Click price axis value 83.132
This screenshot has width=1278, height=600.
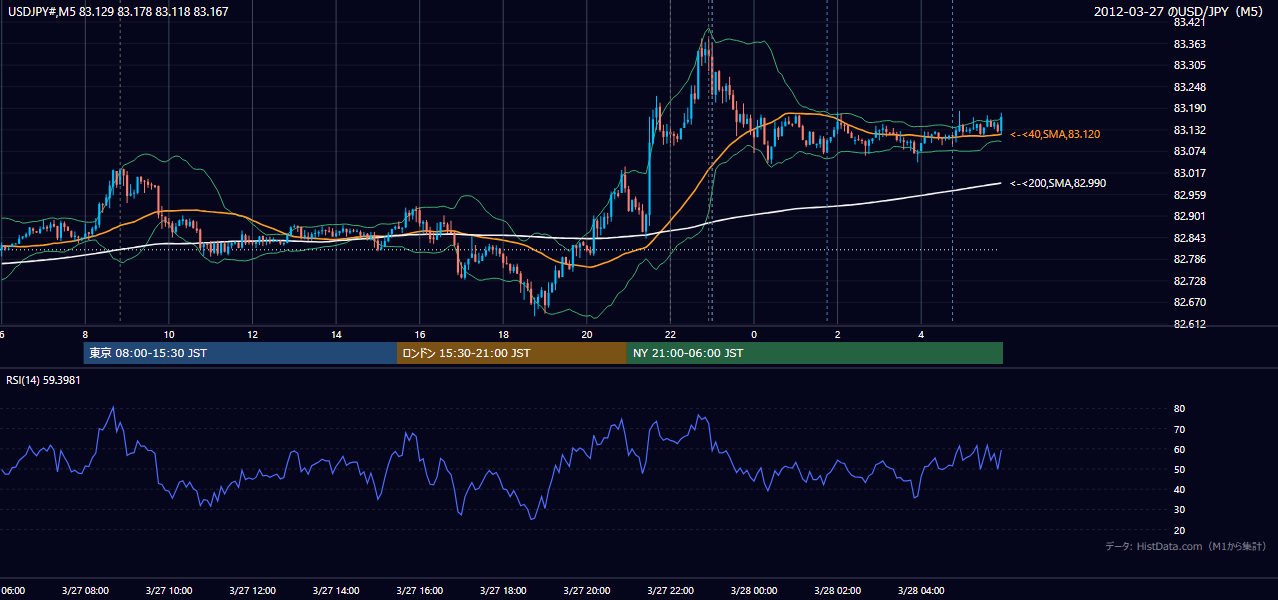tap(1190, 130)
